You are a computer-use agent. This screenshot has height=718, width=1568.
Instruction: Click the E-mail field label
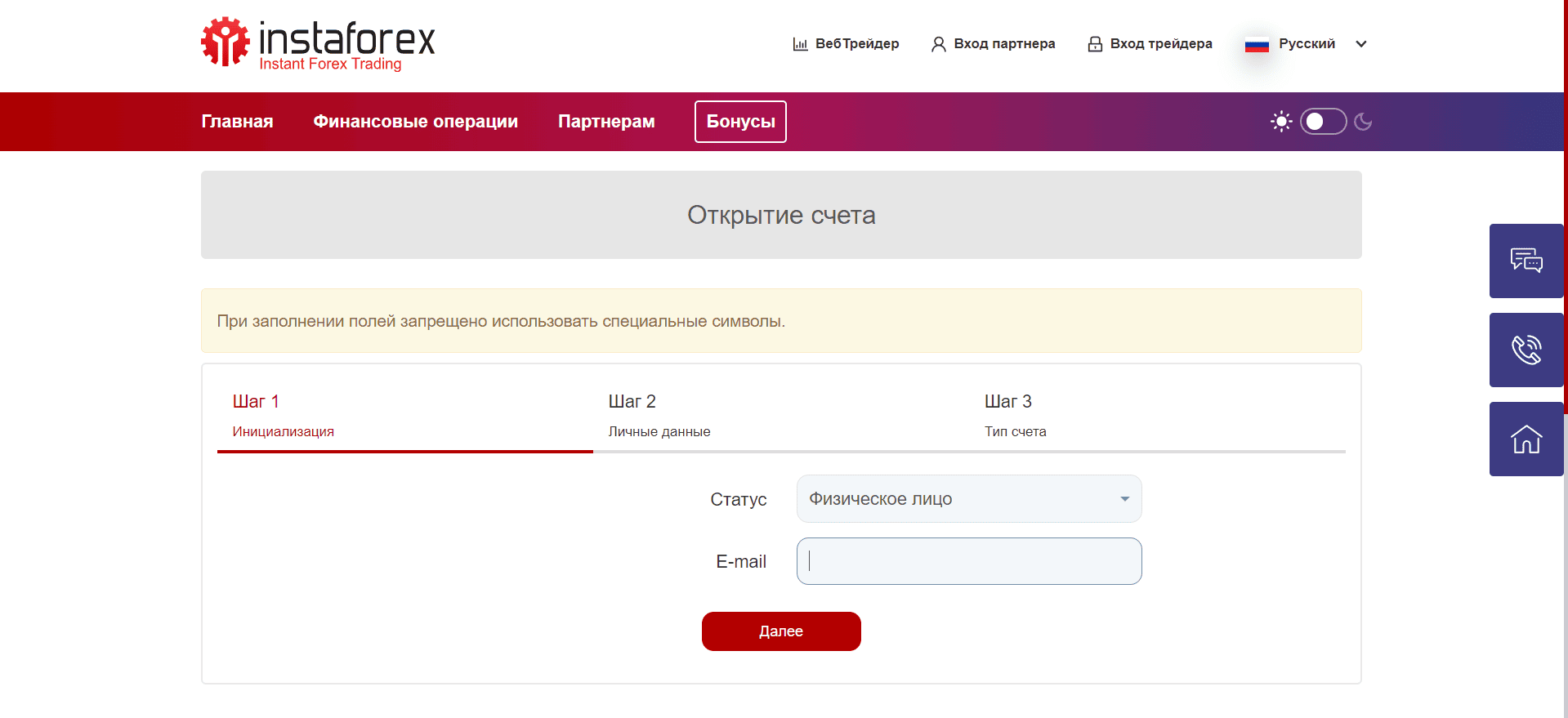tap(741, 562)
